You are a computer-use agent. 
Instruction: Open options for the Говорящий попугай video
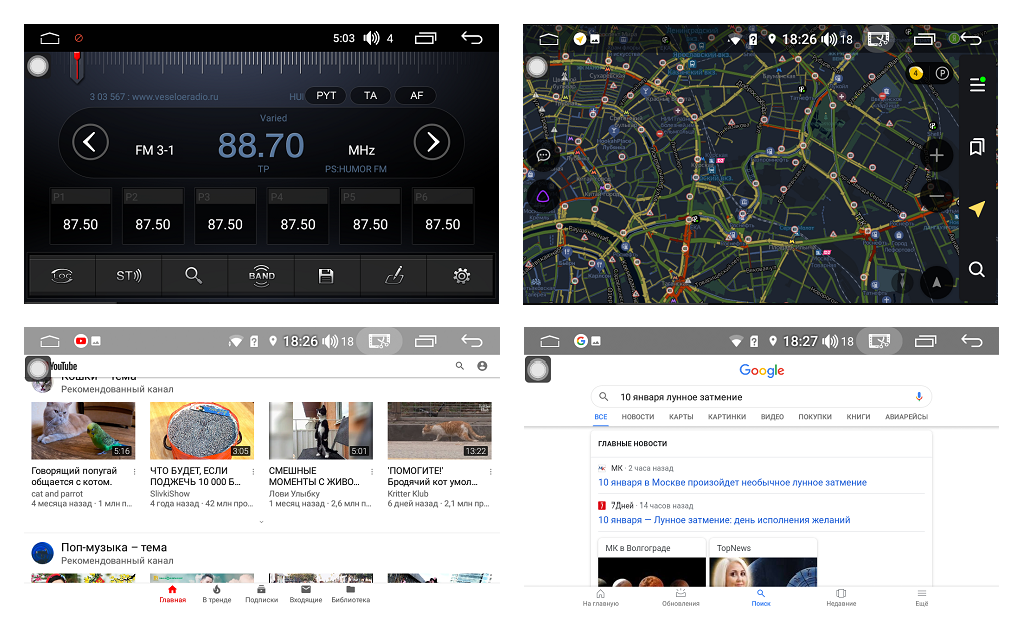134,472
